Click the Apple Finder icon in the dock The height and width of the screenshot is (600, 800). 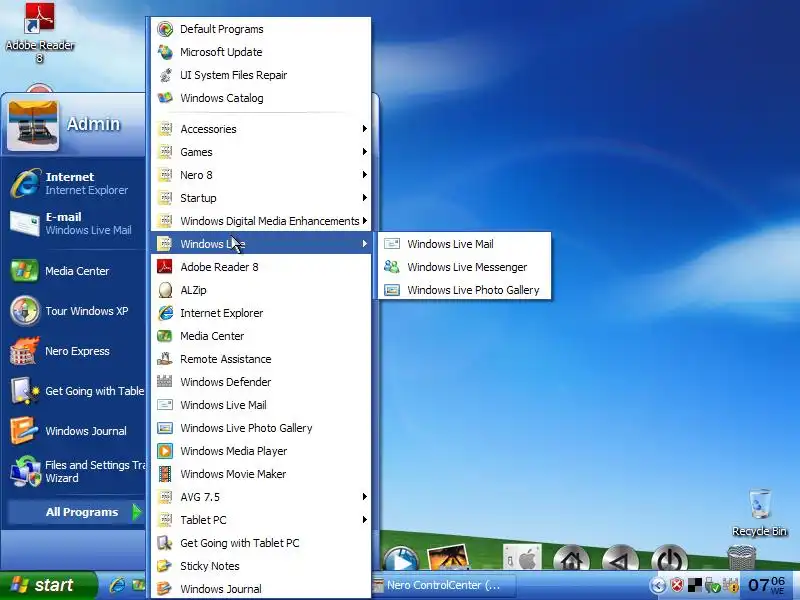[522, 557]
